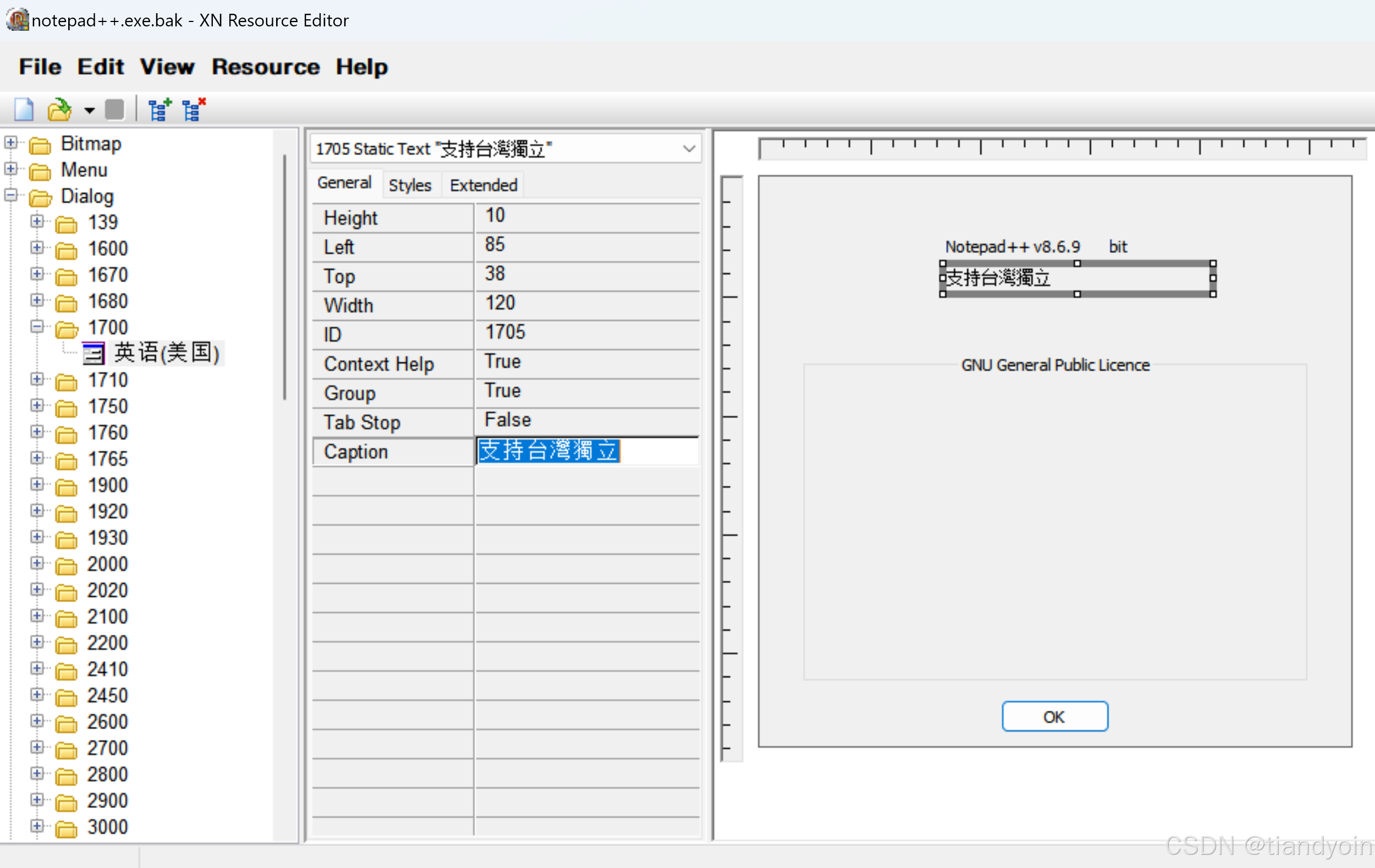
Task: Click the folder icon of 1920
Action: 66,513
